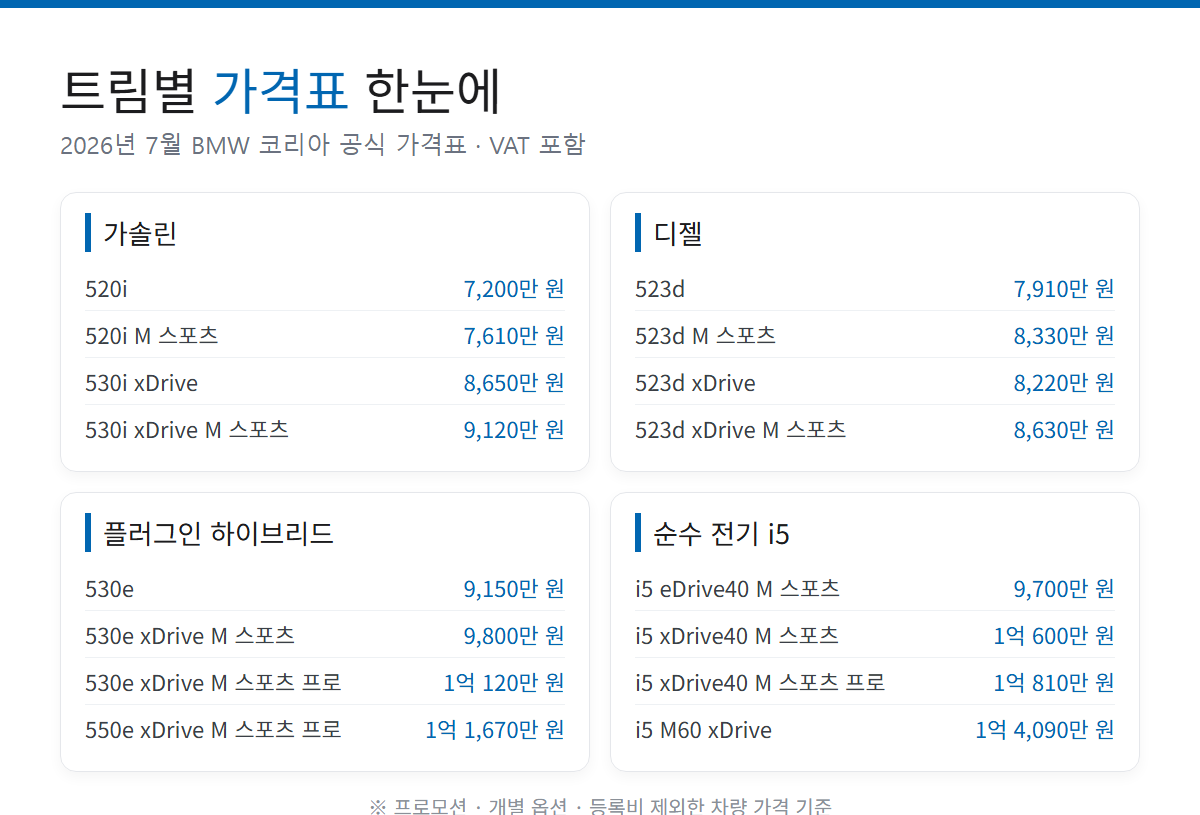
Task: Click the 9,800만 원 price
Action: (x=514, y=636)
